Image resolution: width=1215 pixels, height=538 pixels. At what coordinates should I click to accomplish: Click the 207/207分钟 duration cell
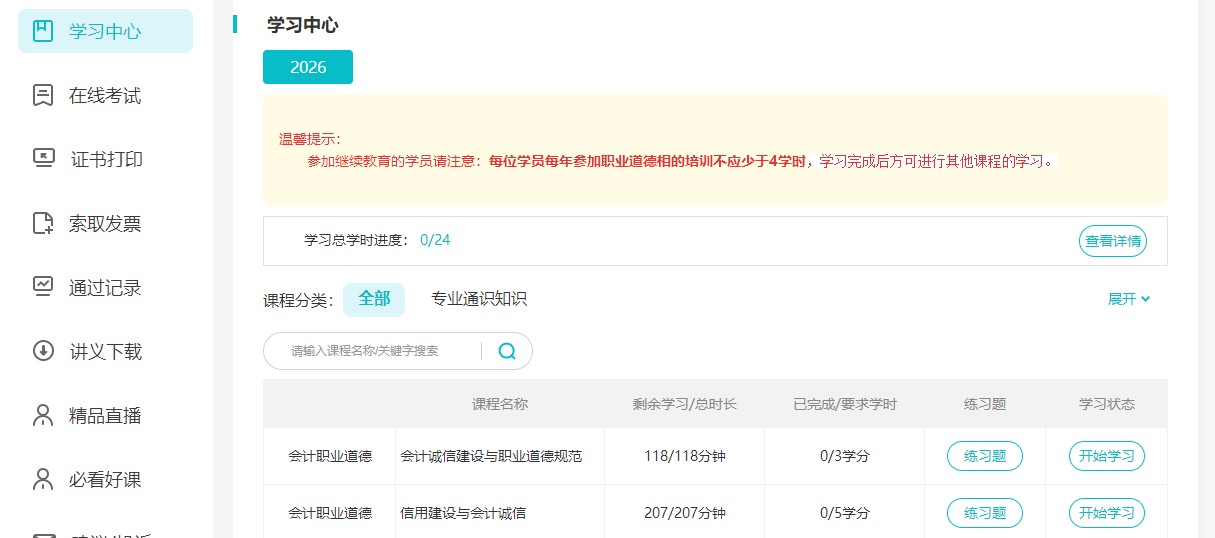point(685,513)
